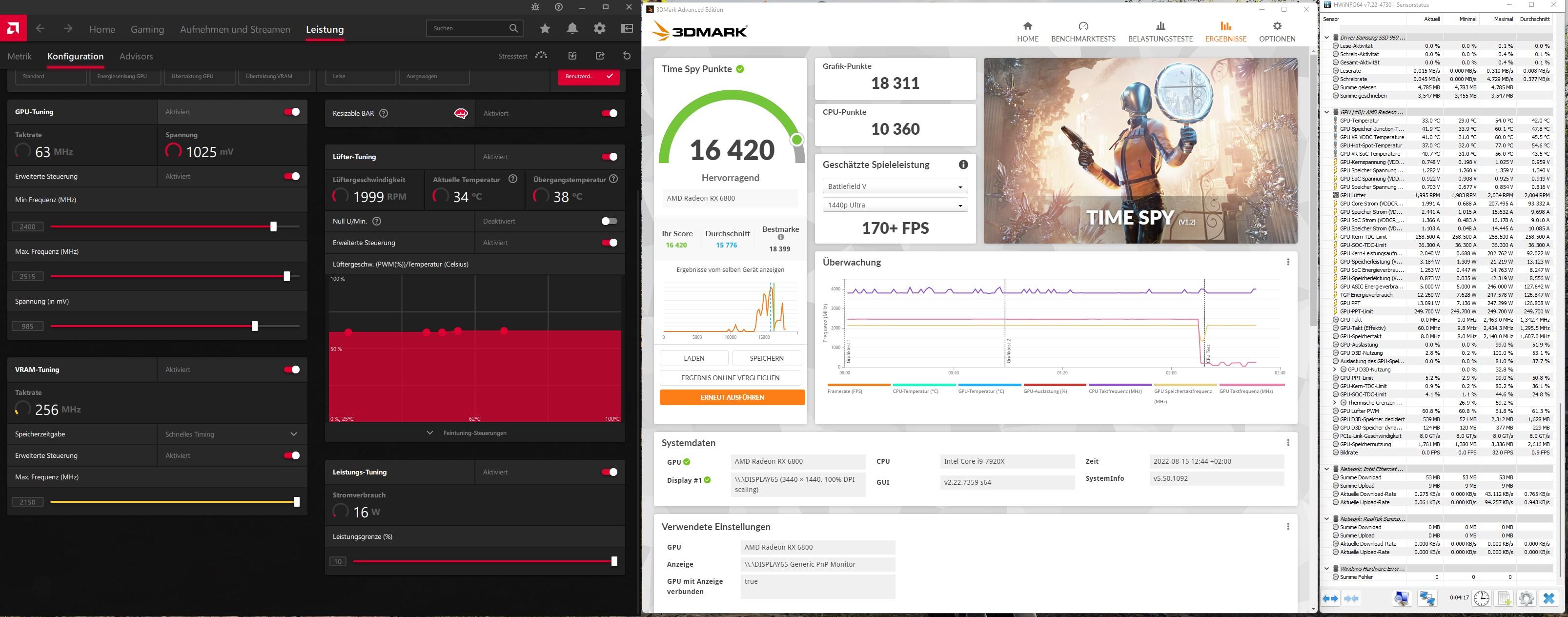Toggle GPU-Tuning switch off
1568x617 pixels.
(292, 112)
